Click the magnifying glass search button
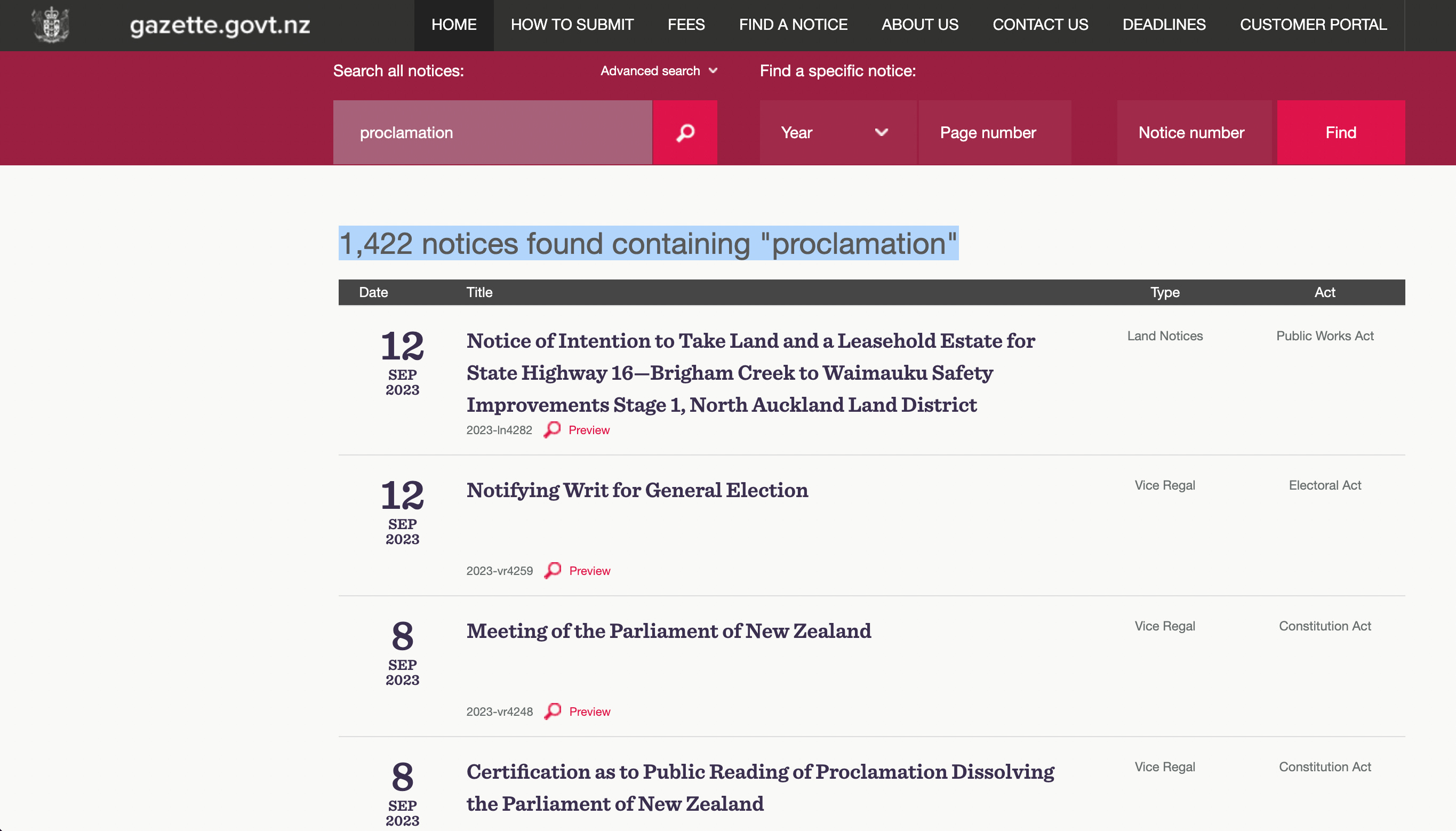This screenshot has height=831, width=1456. [685, 132]
